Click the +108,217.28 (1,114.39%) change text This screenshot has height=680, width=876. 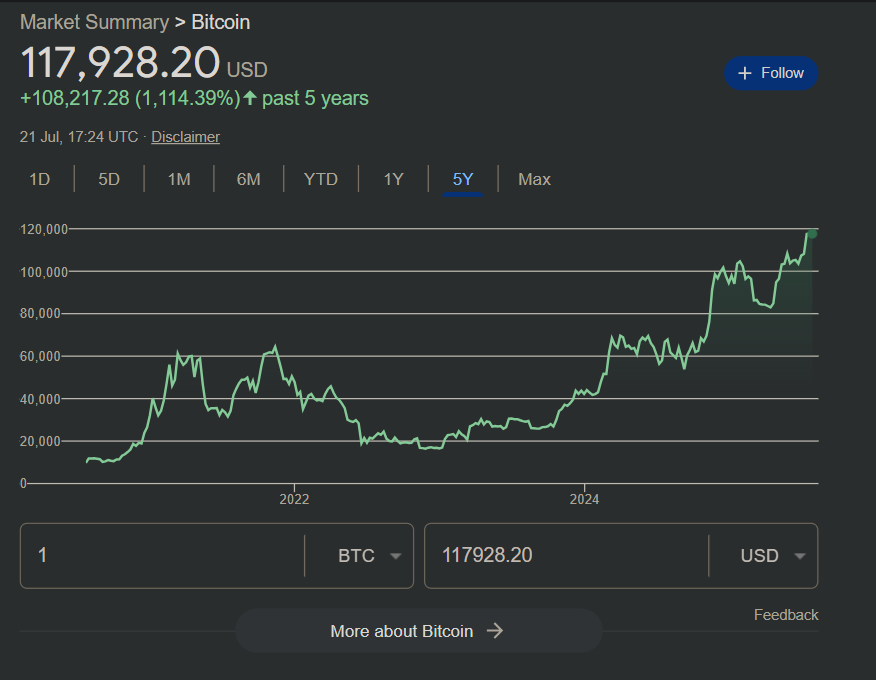[130, 98]
